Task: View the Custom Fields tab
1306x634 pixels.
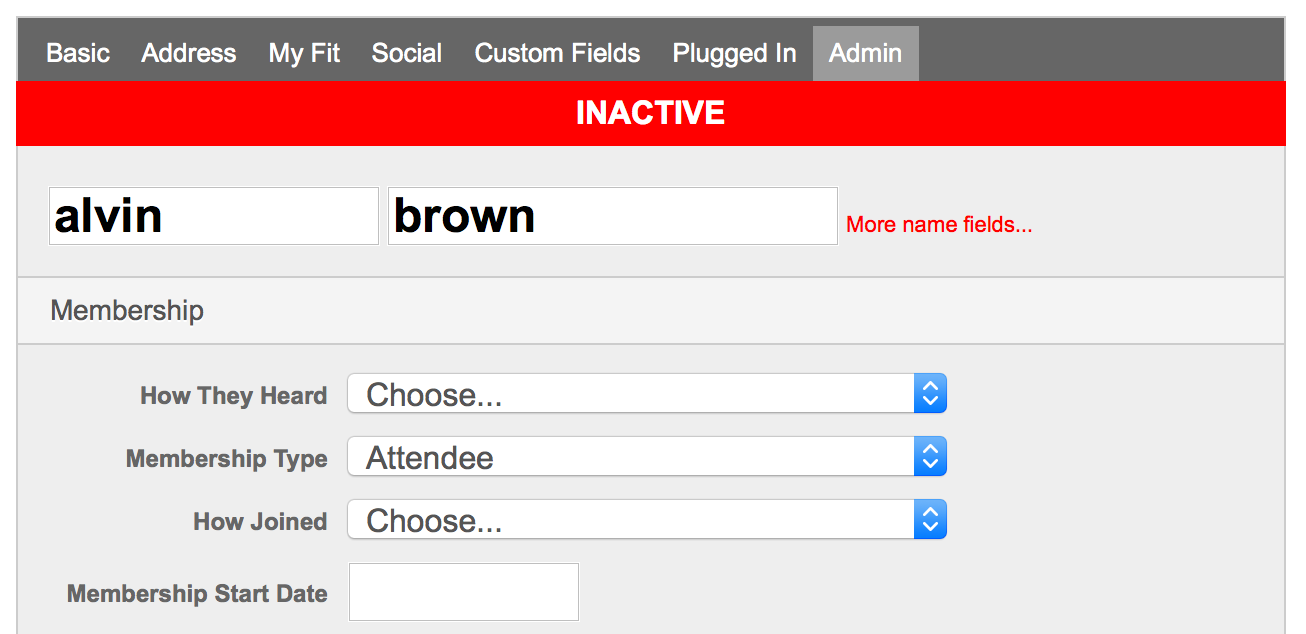Action: click(x=556, y=53)
